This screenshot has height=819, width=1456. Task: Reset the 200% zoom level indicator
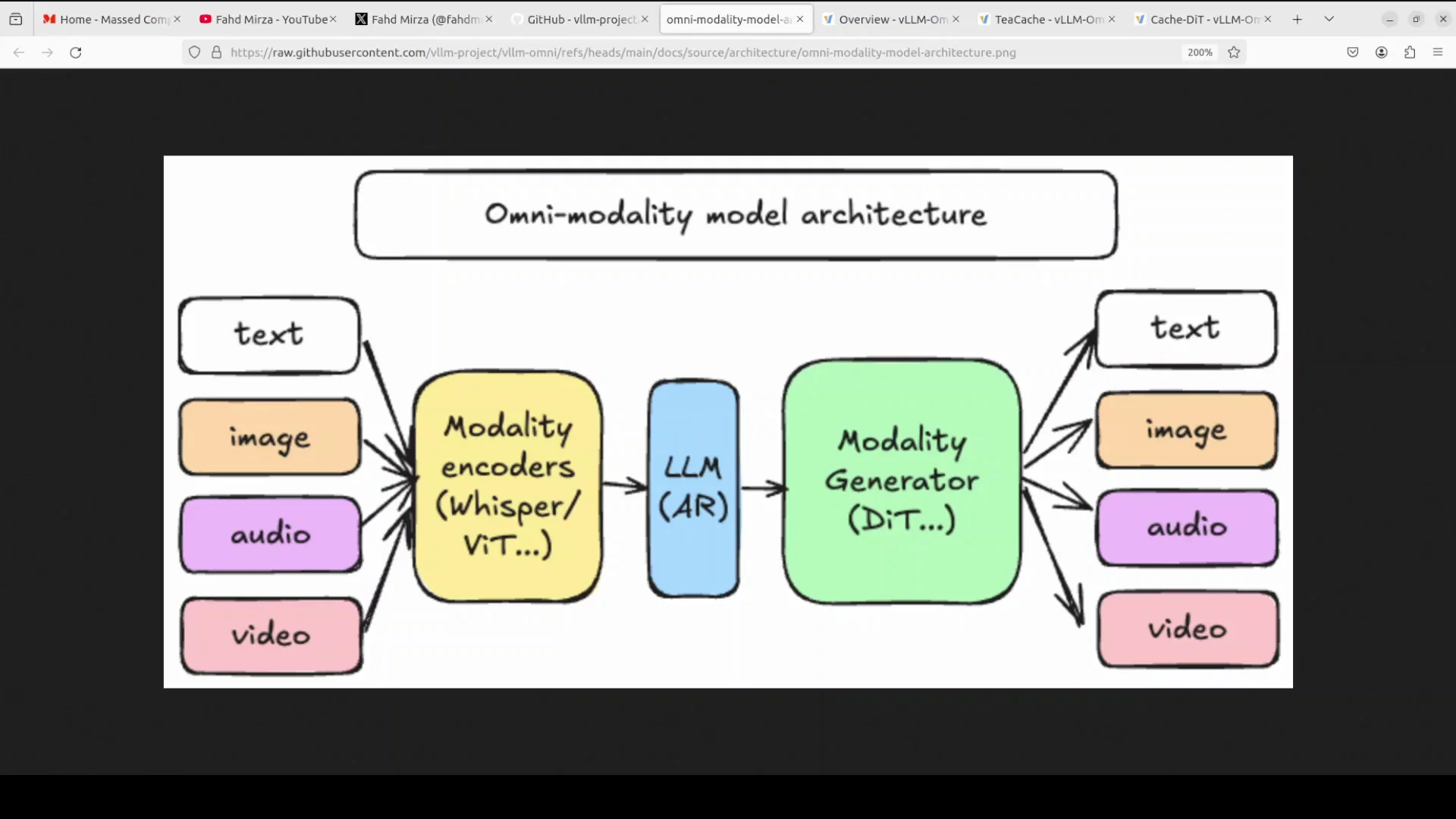click(1200, 52)
